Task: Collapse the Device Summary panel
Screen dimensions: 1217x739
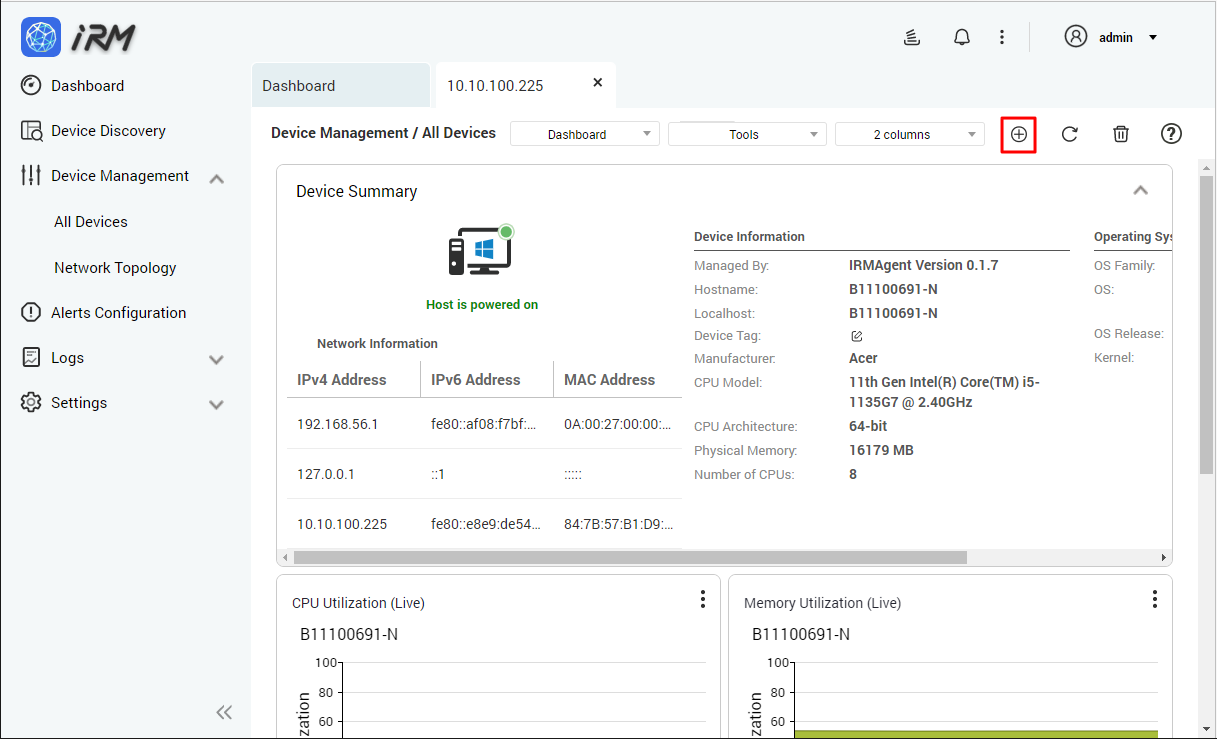Action: click(1140, 189)
